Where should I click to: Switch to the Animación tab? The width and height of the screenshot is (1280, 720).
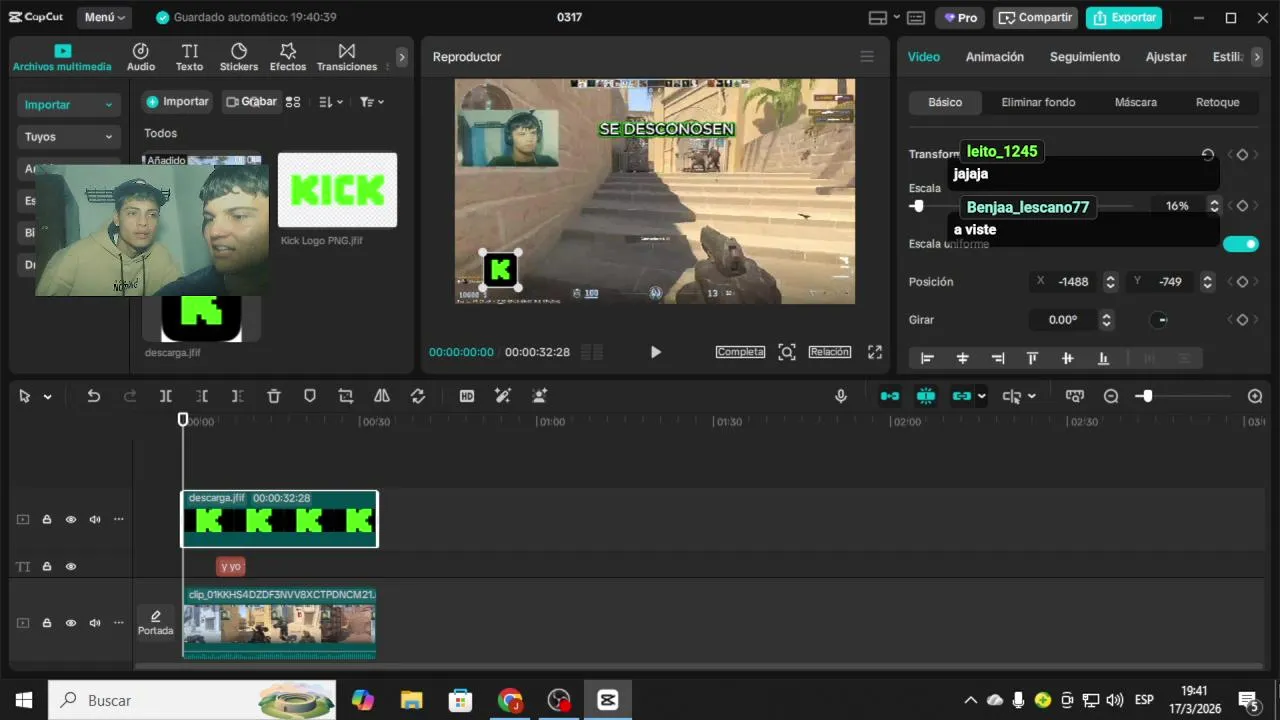995,57
